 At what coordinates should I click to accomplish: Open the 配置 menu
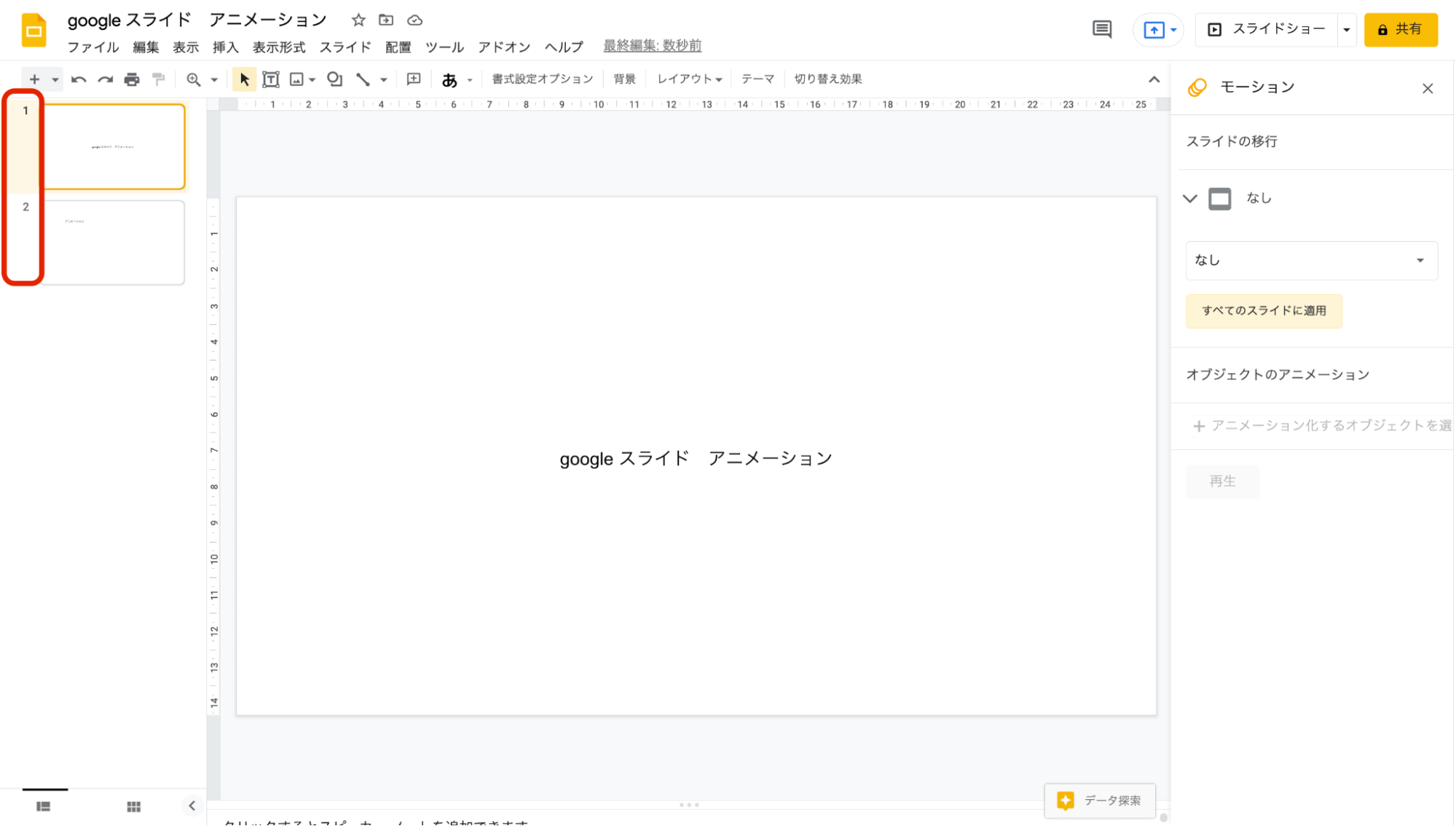coord(398,47)
